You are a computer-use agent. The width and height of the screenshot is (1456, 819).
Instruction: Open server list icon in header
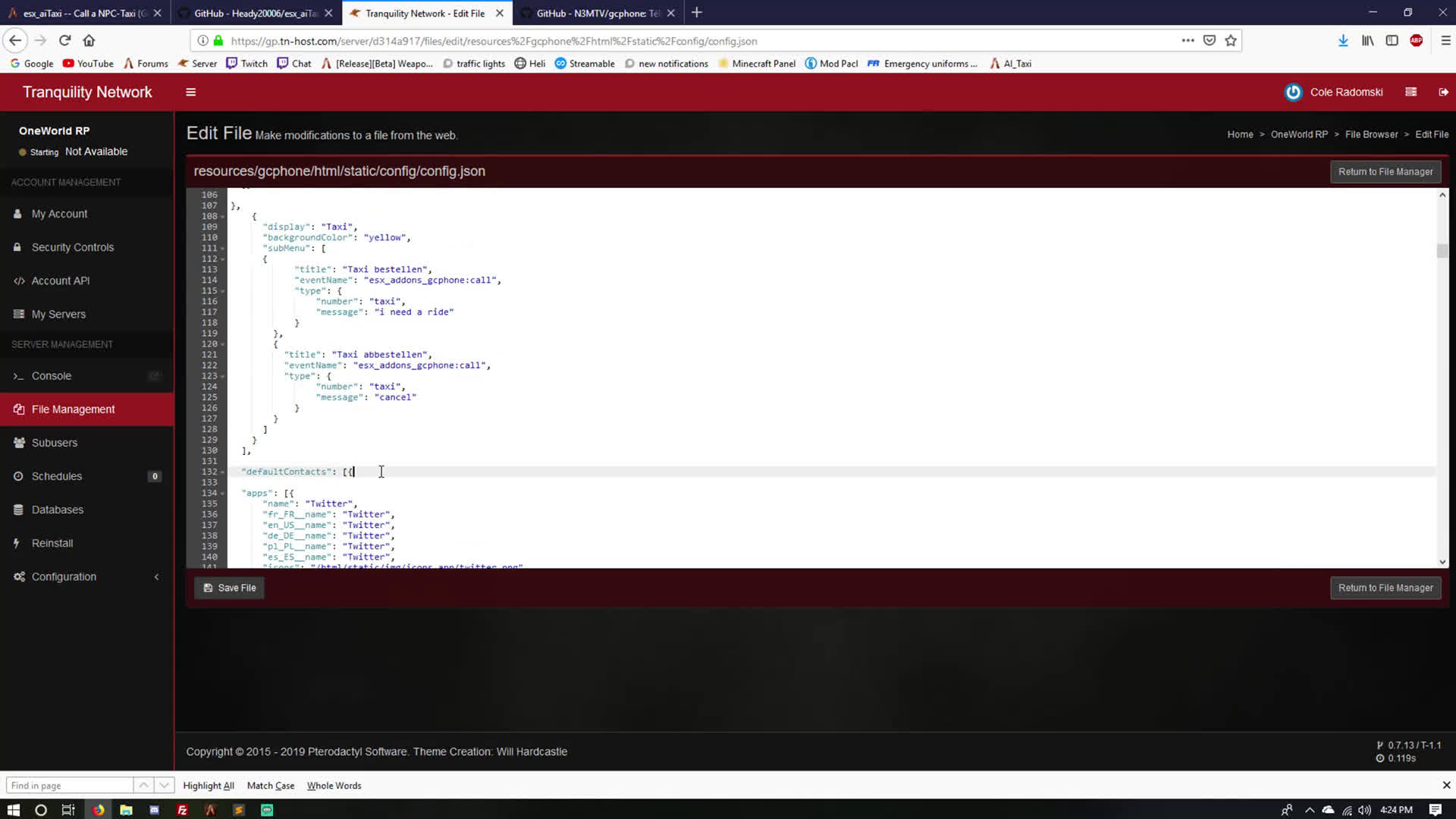click(1410, 92)
